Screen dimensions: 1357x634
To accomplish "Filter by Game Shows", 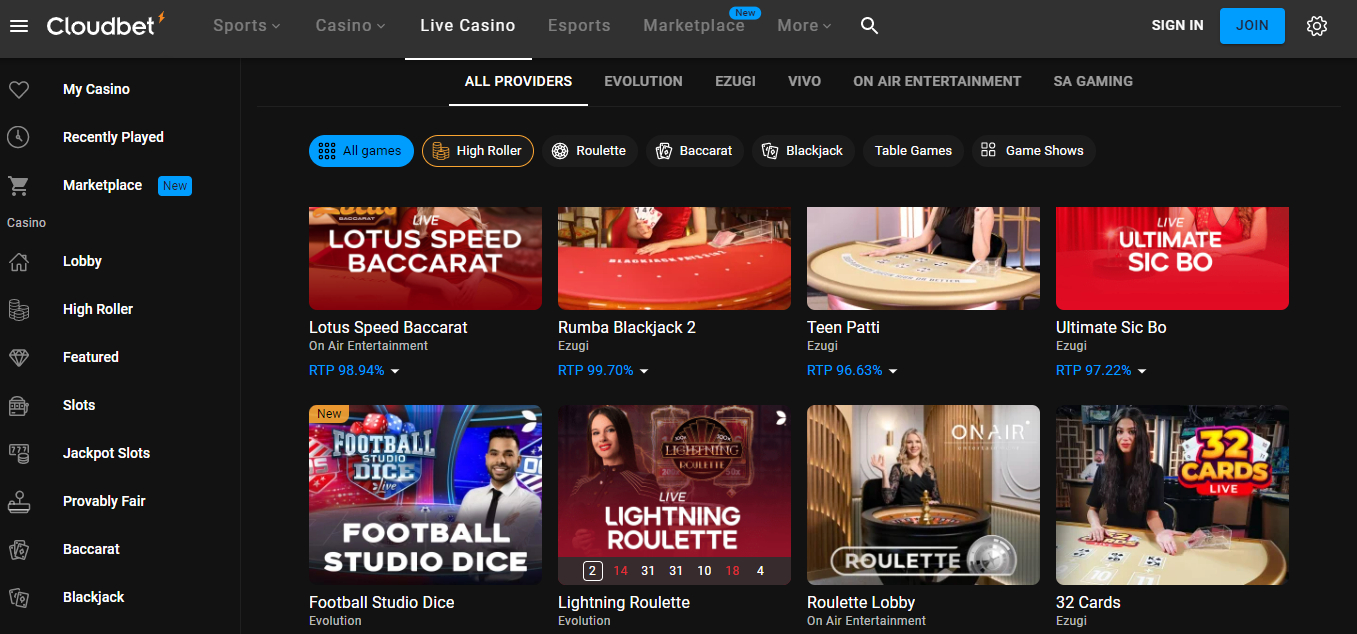I will pyautogui.click(x=1033, y=151).
